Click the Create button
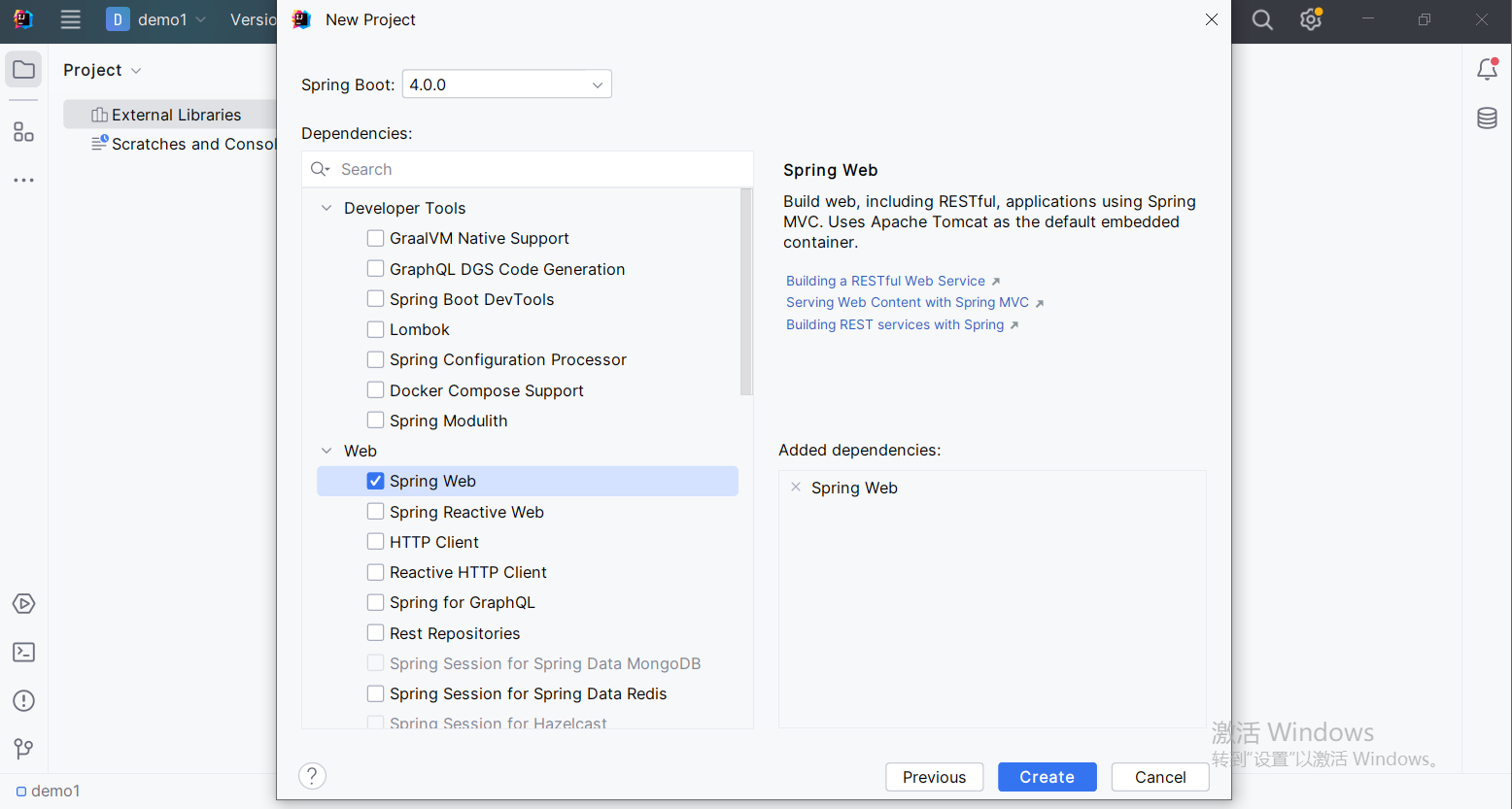The height and width of the screenshot is (809, 1512). coord(1048,777)
